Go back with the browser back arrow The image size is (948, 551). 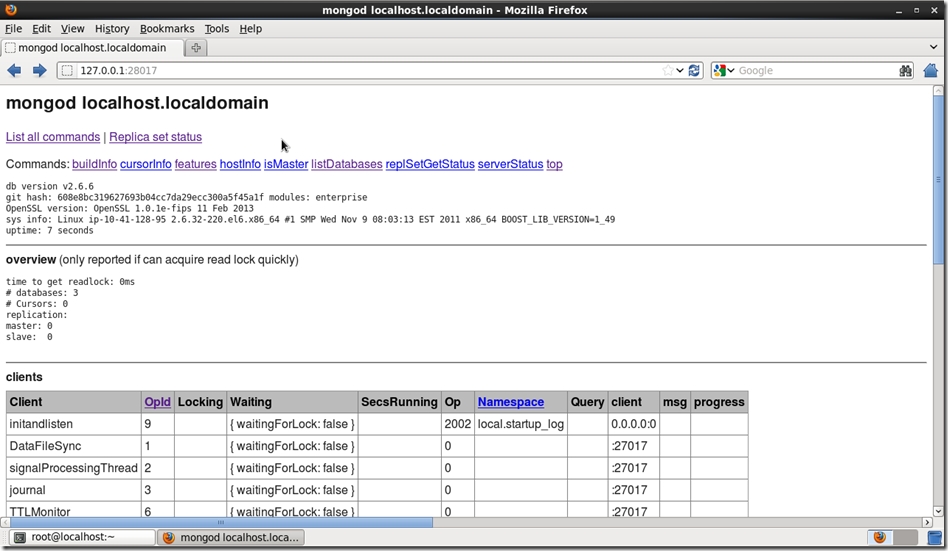[x=15, y=71]
